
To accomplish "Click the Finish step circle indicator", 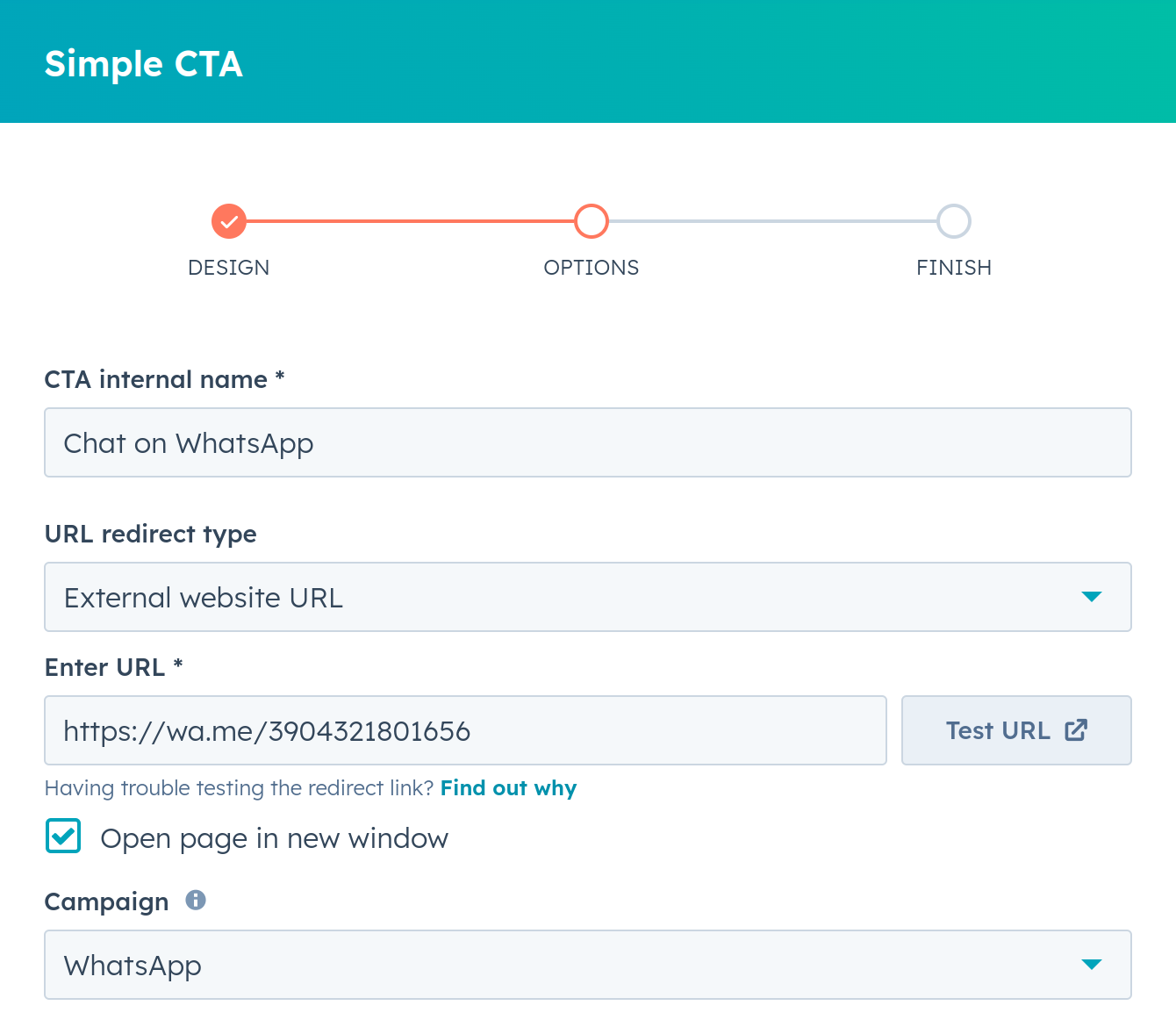I will click(x=954, y=221).
